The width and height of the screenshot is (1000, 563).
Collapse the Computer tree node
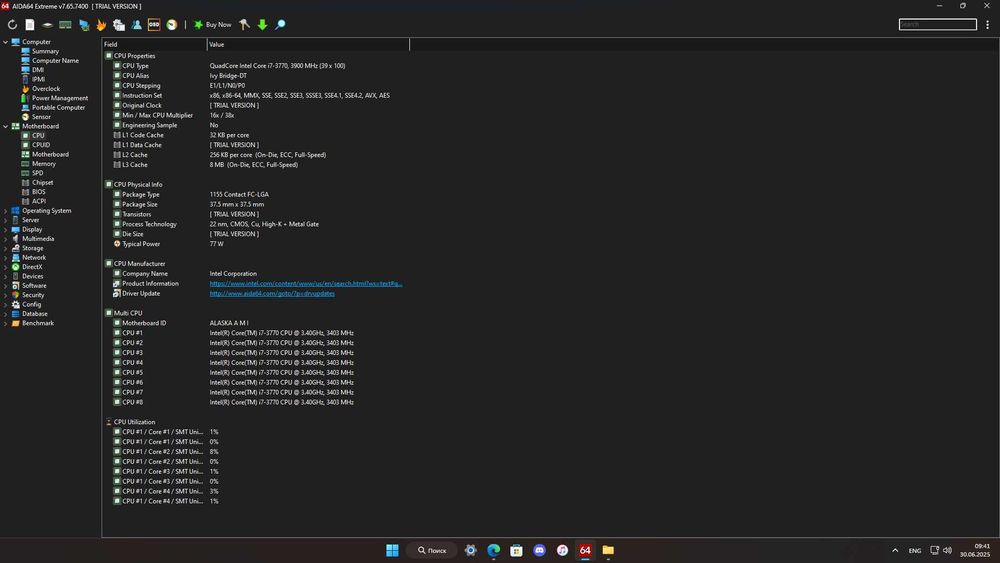point(6,42)
